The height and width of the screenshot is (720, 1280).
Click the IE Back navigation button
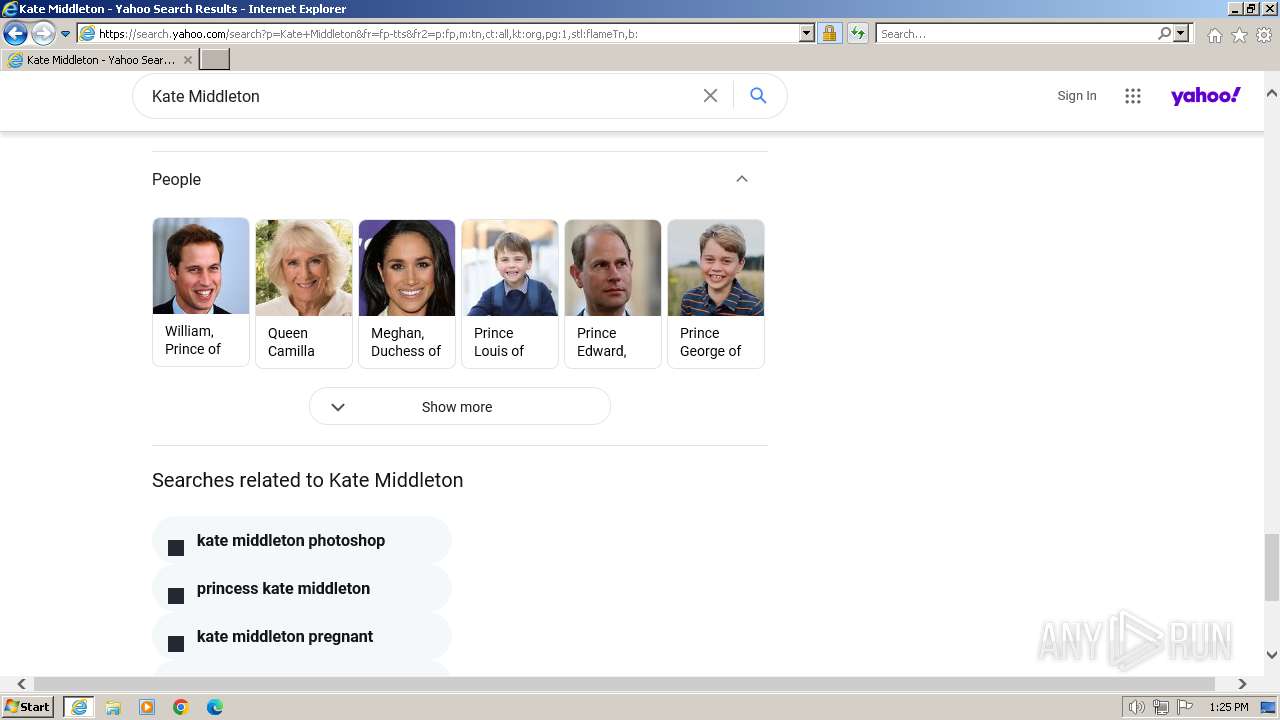[15, 34]
